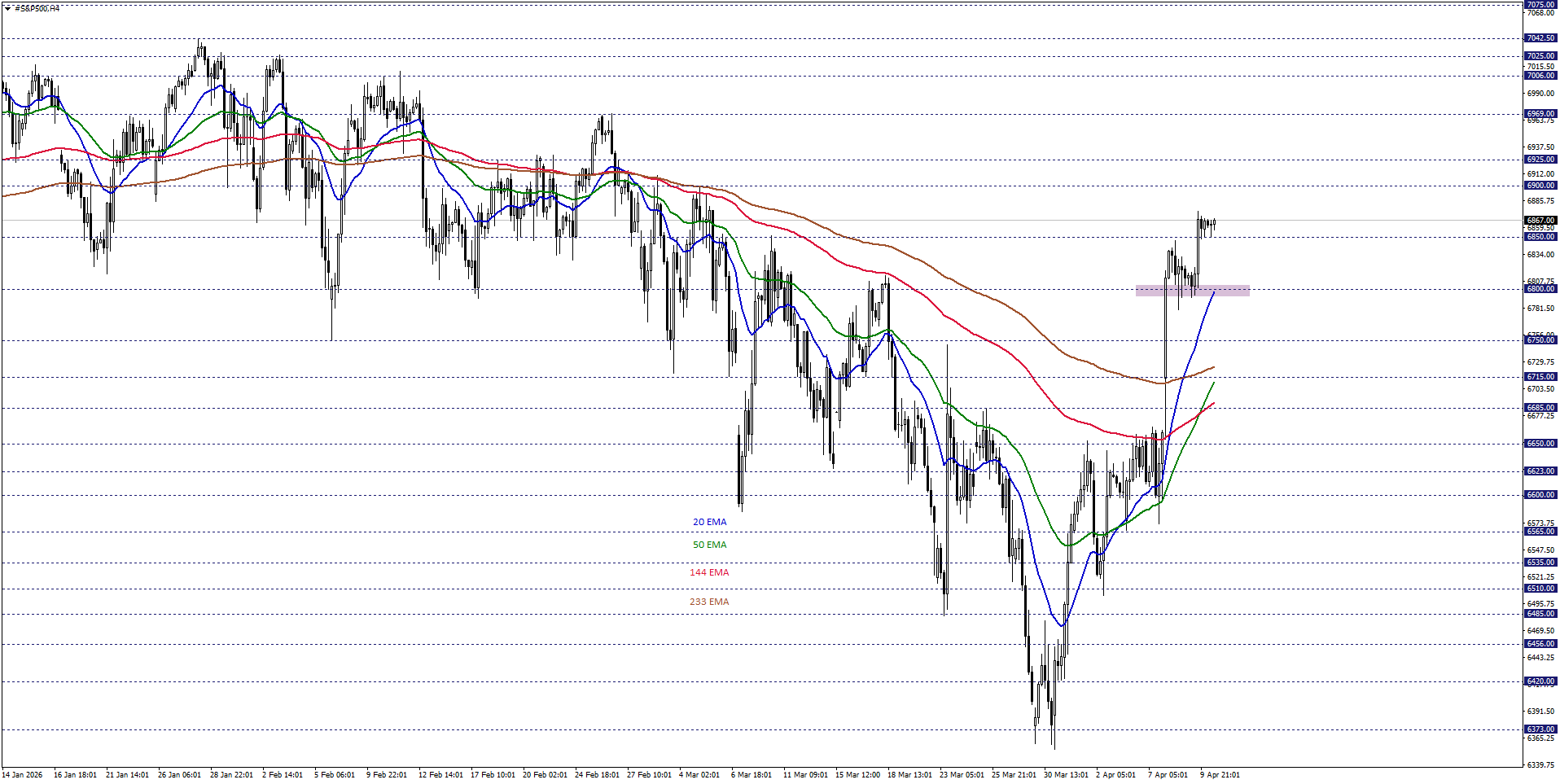Select the 9 Apr 21:01 timestamp label
Viewport: 1560px width, 784px height.
tap(1219, 775)
